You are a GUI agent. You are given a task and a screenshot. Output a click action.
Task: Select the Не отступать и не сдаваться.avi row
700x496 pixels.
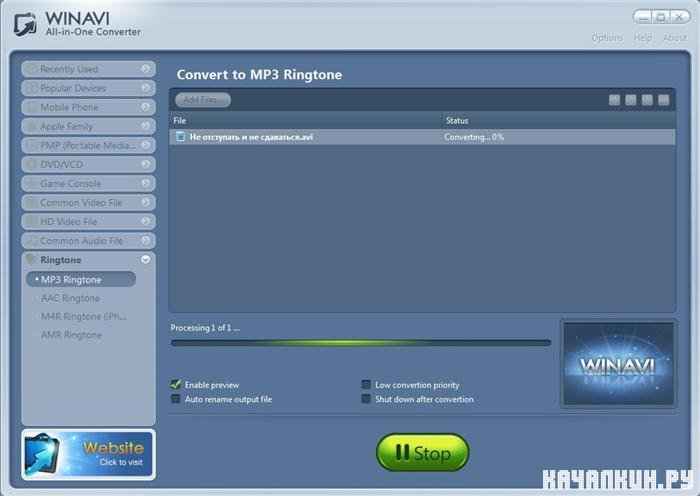(422, 137)
